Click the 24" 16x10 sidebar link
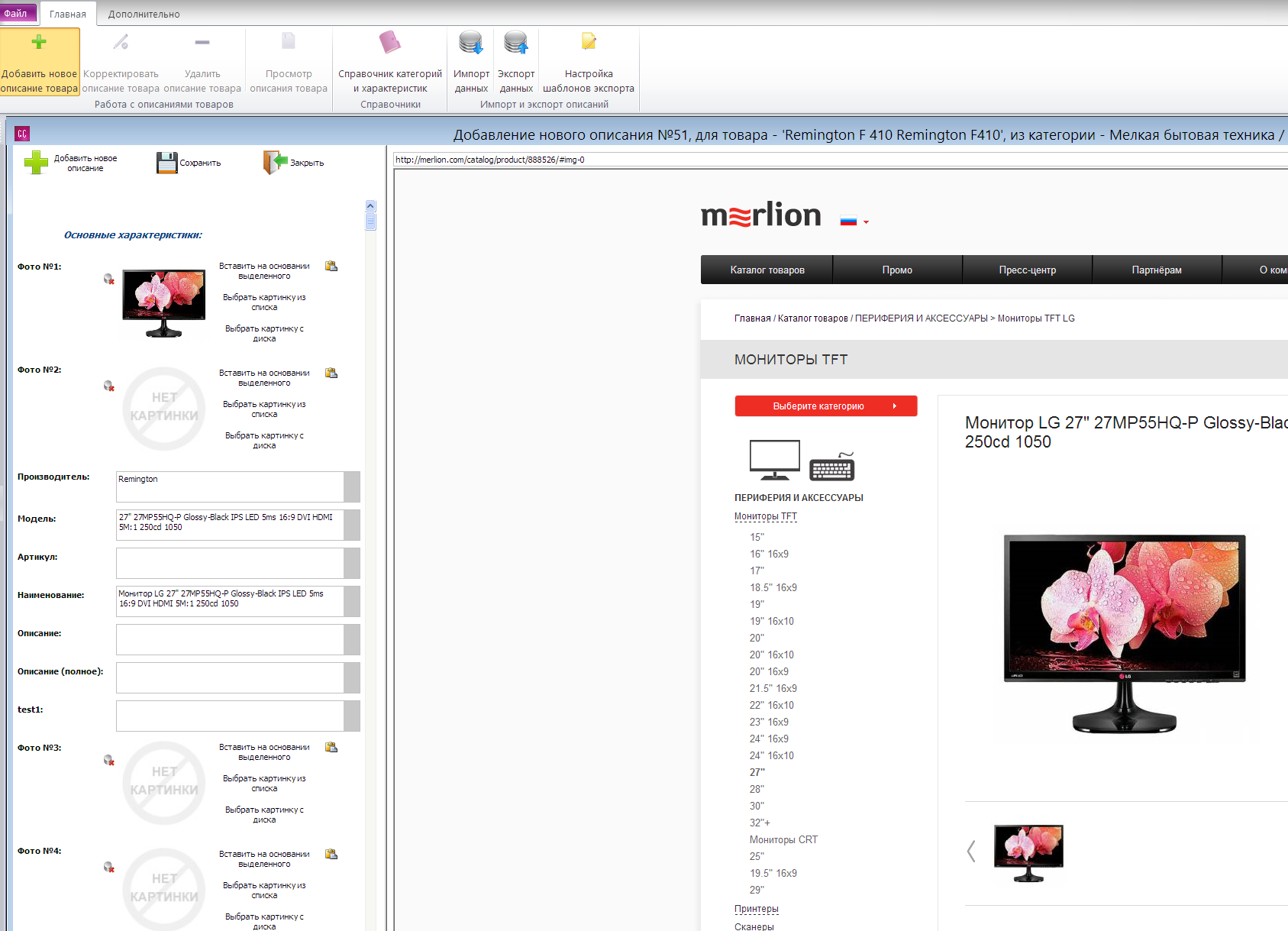 772,755
